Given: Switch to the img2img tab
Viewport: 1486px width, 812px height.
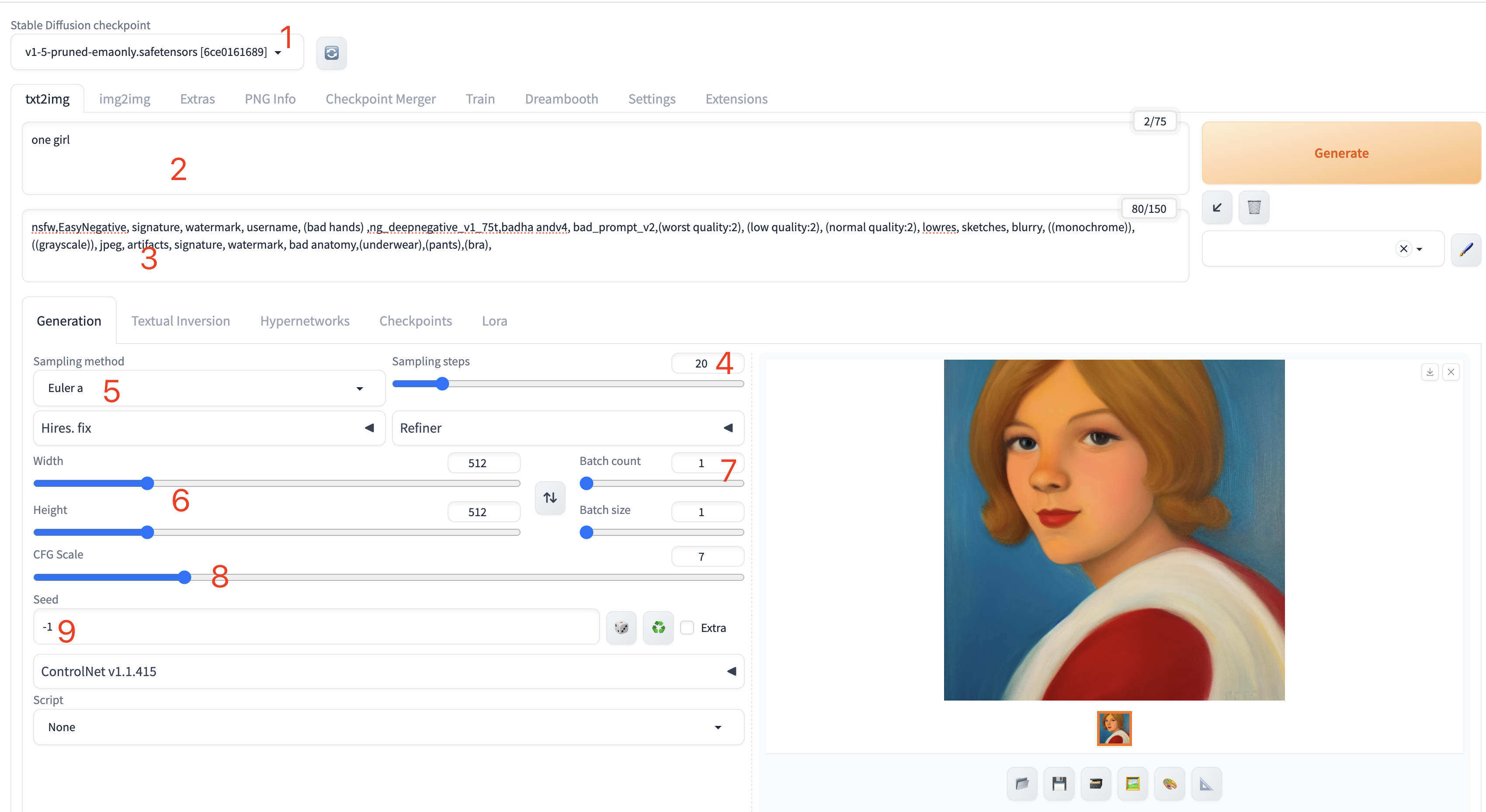Looking at the screenshot, I should [x=125, y=99].
